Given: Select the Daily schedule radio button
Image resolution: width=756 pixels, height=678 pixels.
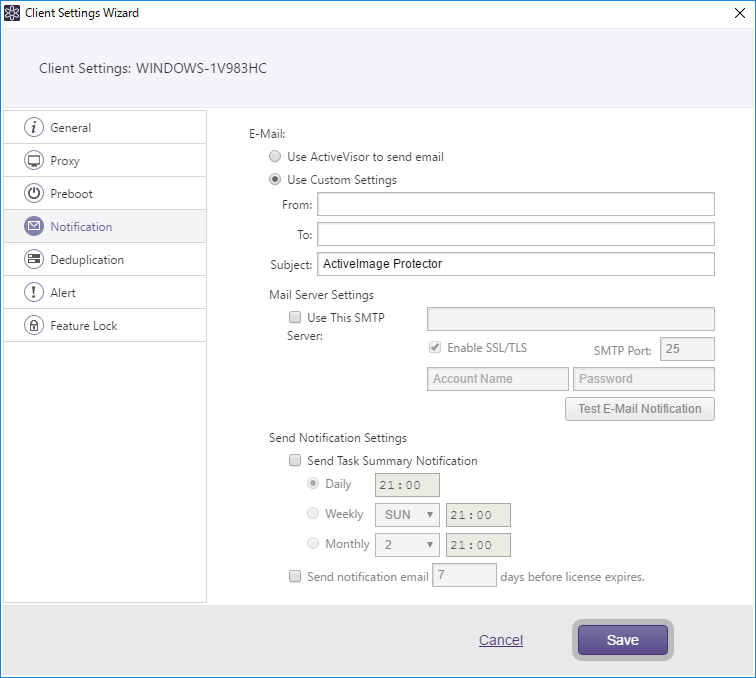Looking at the screenshot, I should point(313,483).
